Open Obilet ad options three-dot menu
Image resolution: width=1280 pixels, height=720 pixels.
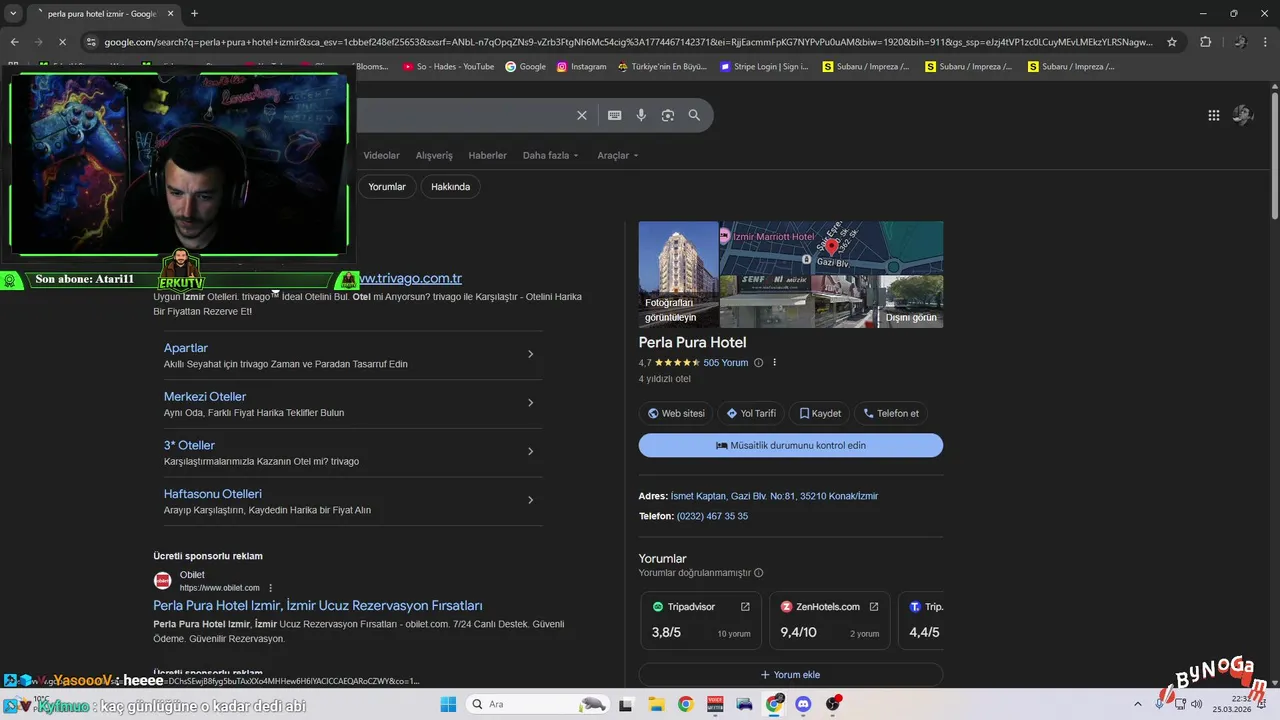(x=270, y=588)
